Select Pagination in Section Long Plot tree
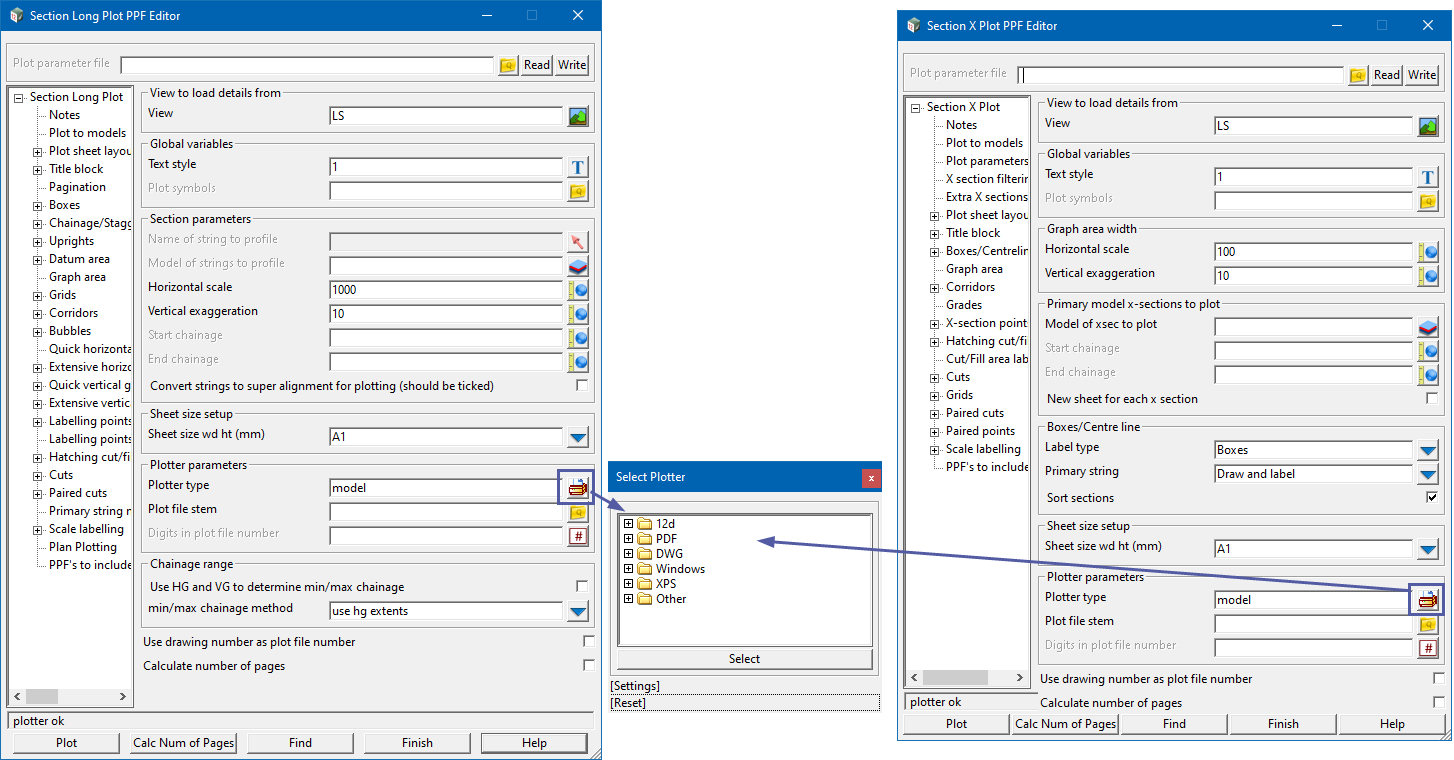This screenshot has width=1454, height=760. 77,187
